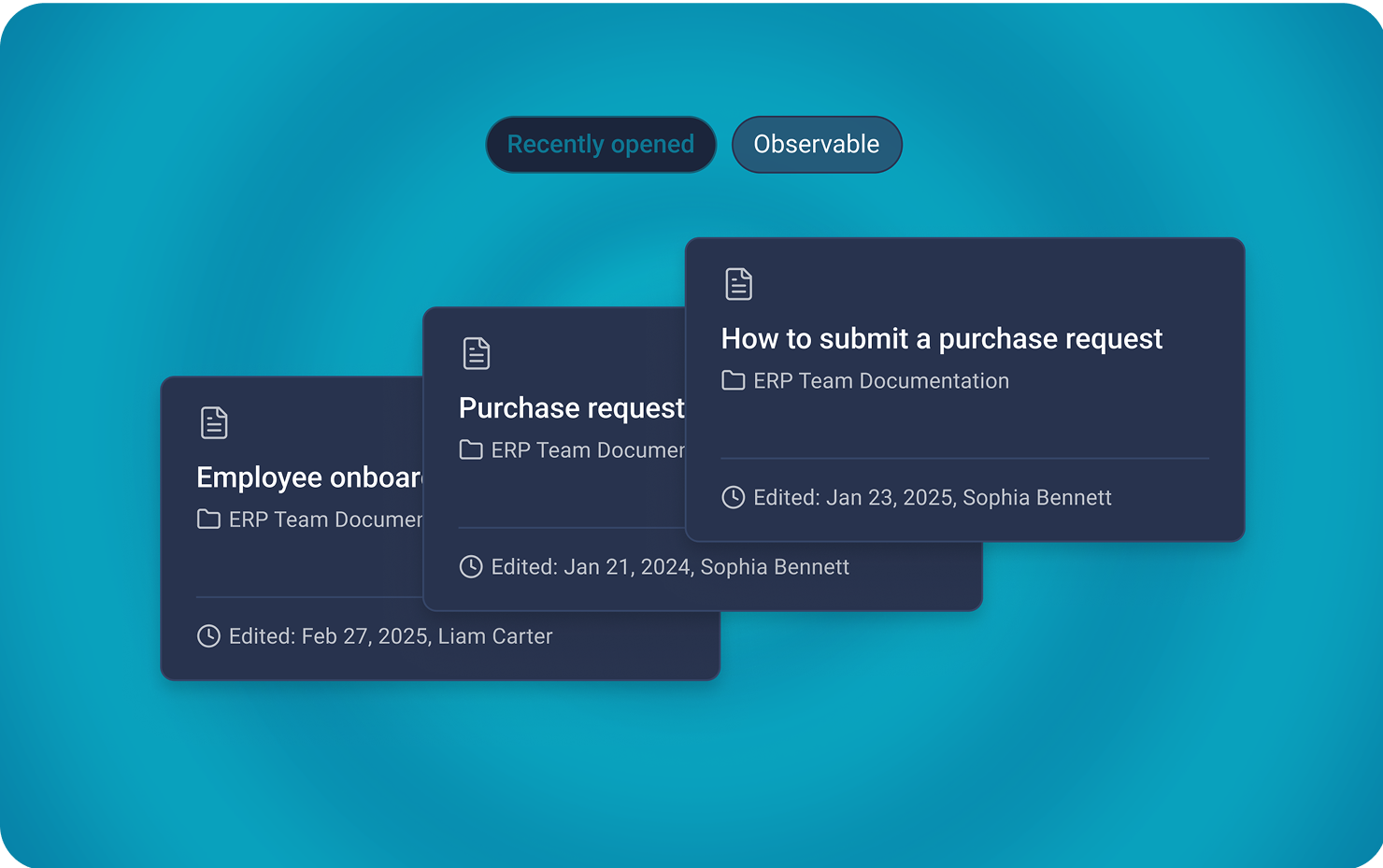
Task: Click Edited Jan 21, 2024, Sophia Bennett text
Action: (670, 567)
